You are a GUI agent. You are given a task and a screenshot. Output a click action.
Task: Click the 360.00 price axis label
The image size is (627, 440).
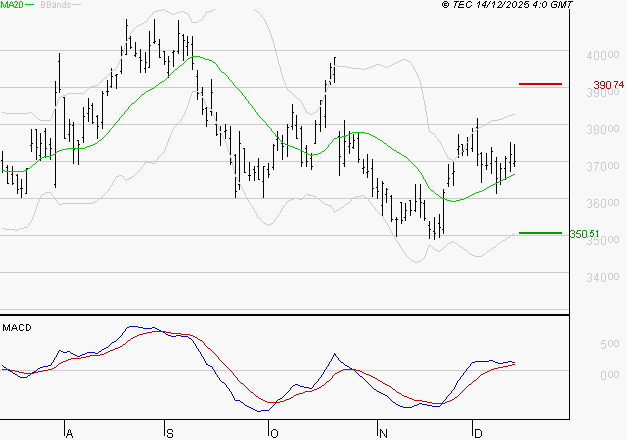(603, 203)
